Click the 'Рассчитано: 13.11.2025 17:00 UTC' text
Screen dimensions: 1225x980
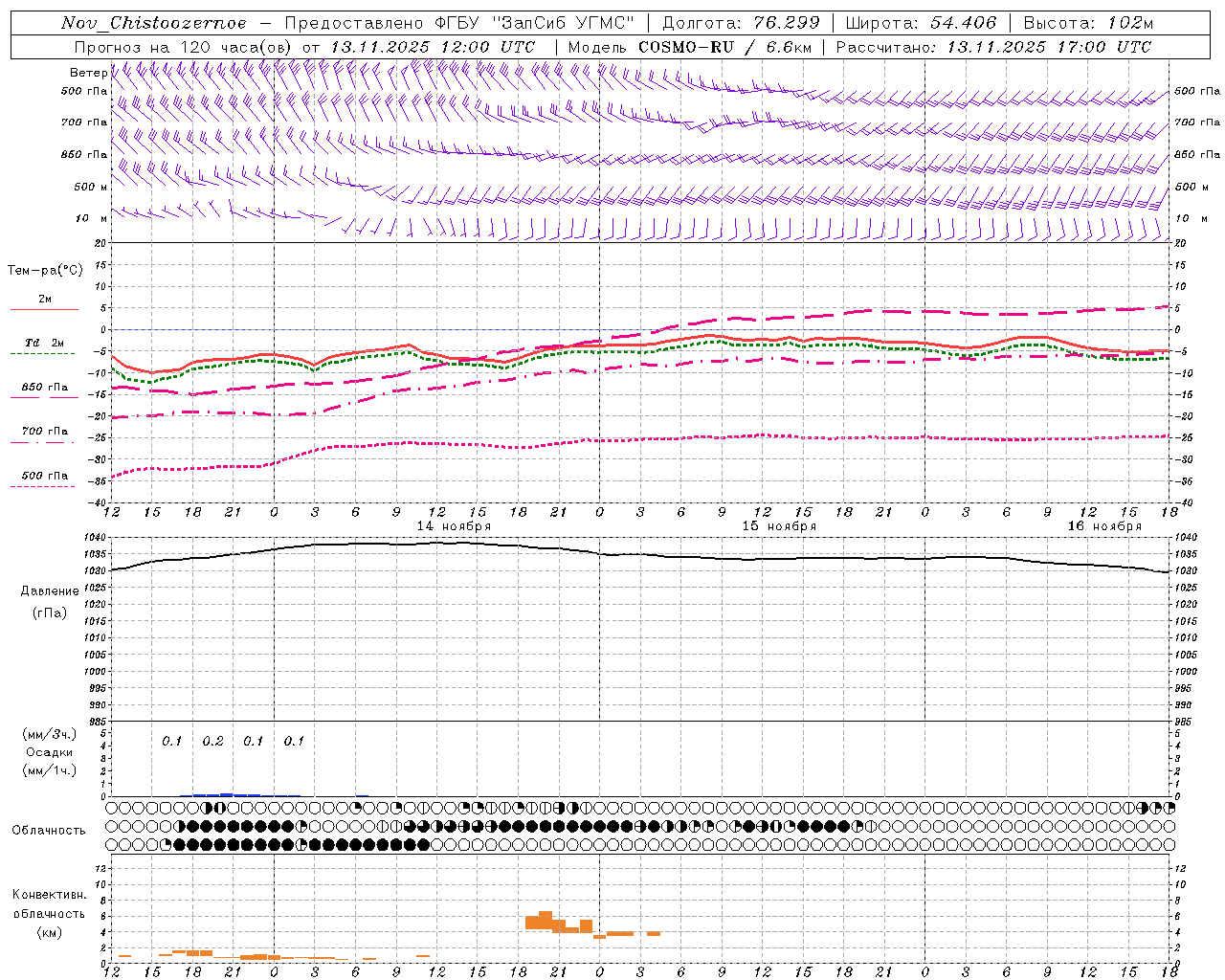[993, 47]
